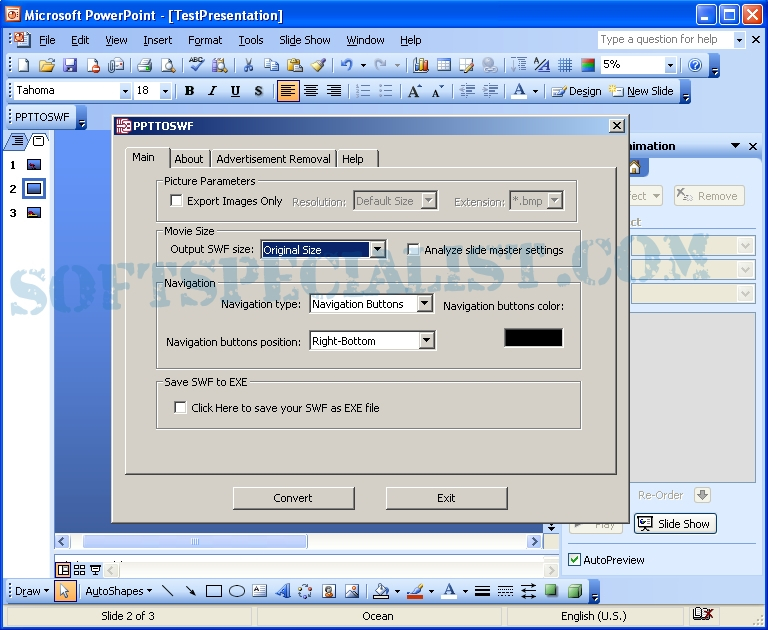Click the Show/Hide Grid icon
Viewport: 768px width, 630px height.
click(565, 65)
